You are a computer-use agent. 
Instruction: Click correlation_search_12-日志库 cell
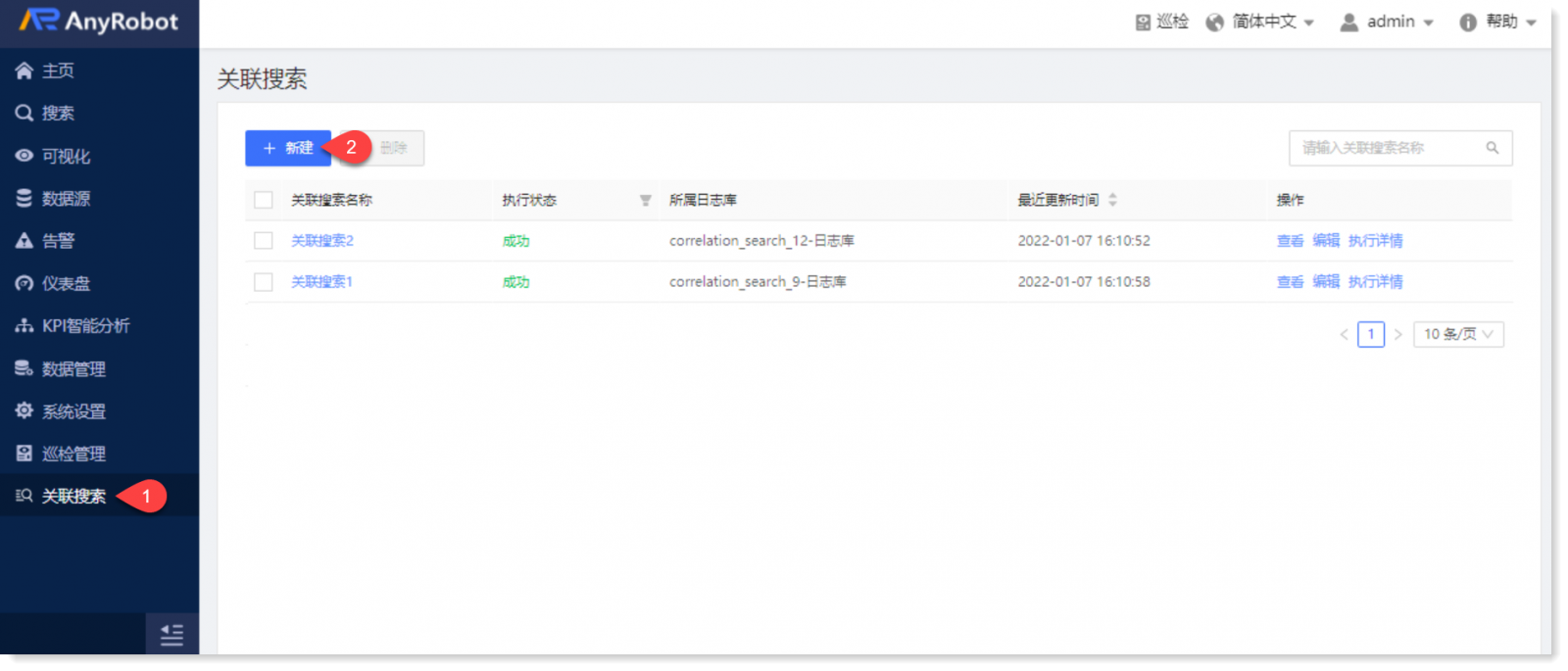761,240
